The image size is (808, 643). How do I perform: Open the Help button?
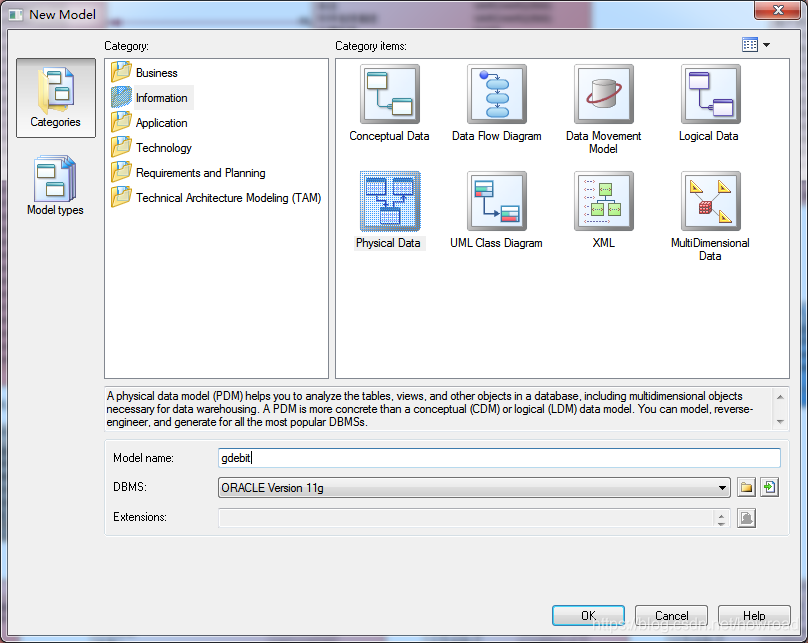pyautogui.click(x=754, y=616)
